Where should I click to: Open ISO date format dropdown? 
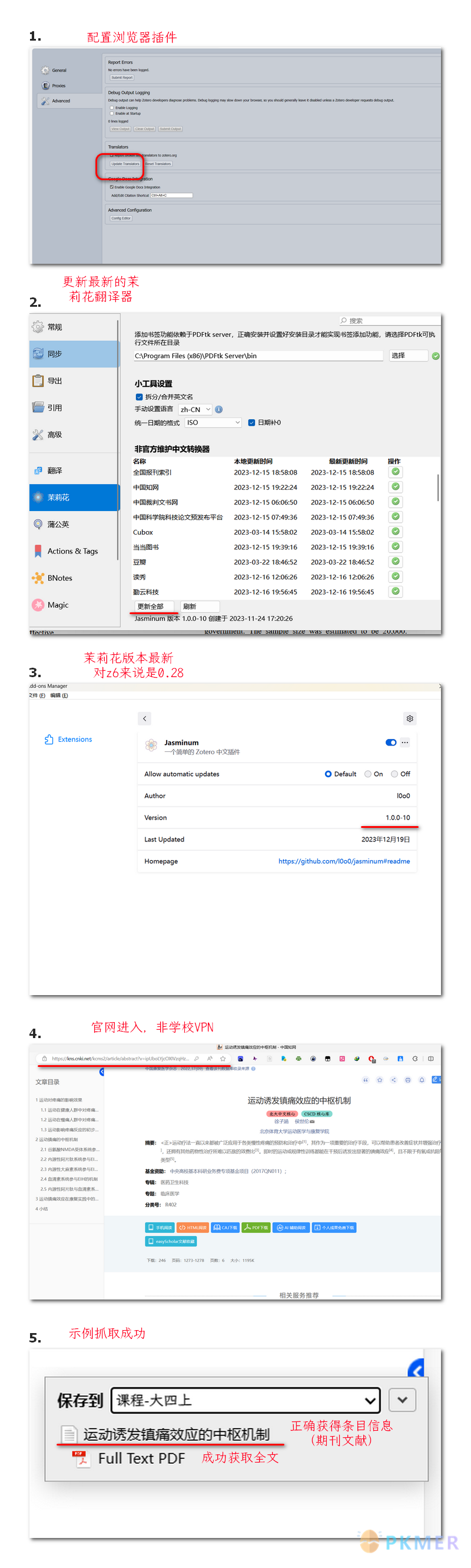tap(213, 422)
